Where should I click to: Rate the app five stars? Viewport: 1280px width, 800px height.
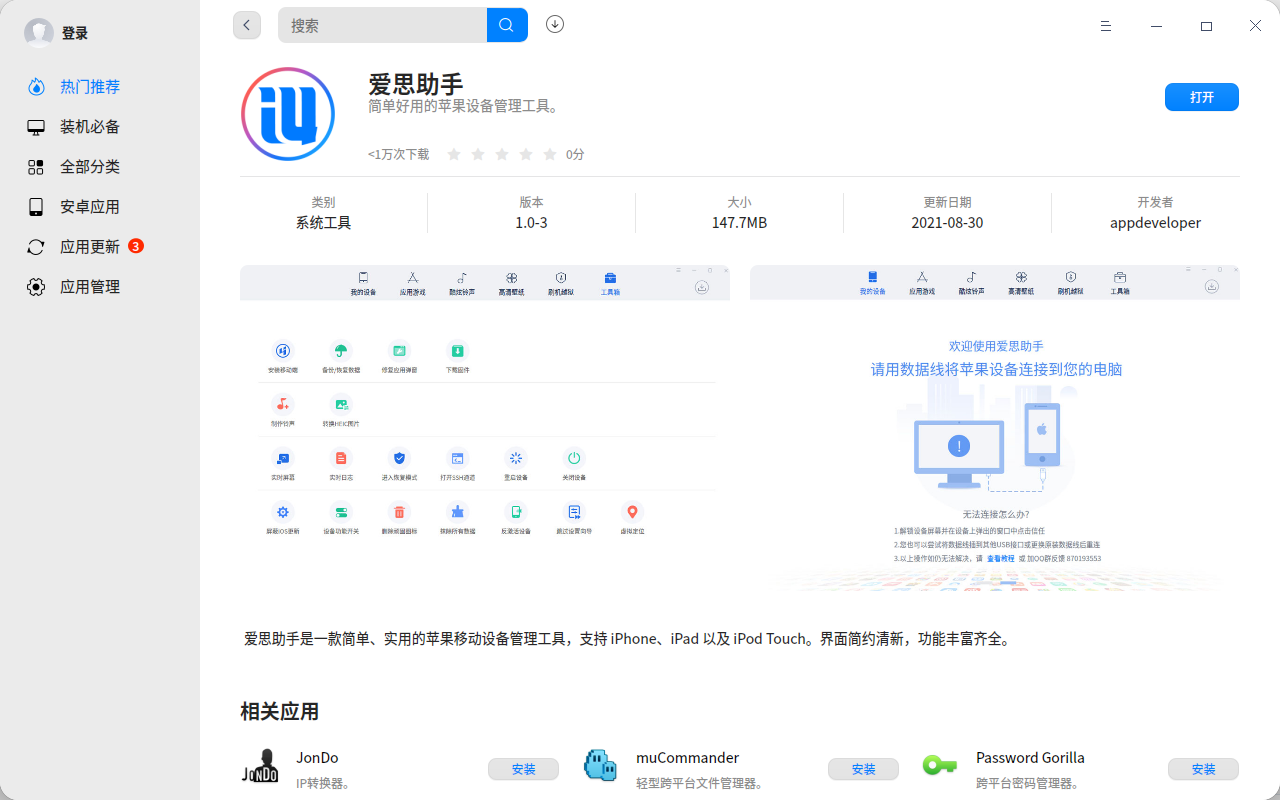click(x=550, y=154)
